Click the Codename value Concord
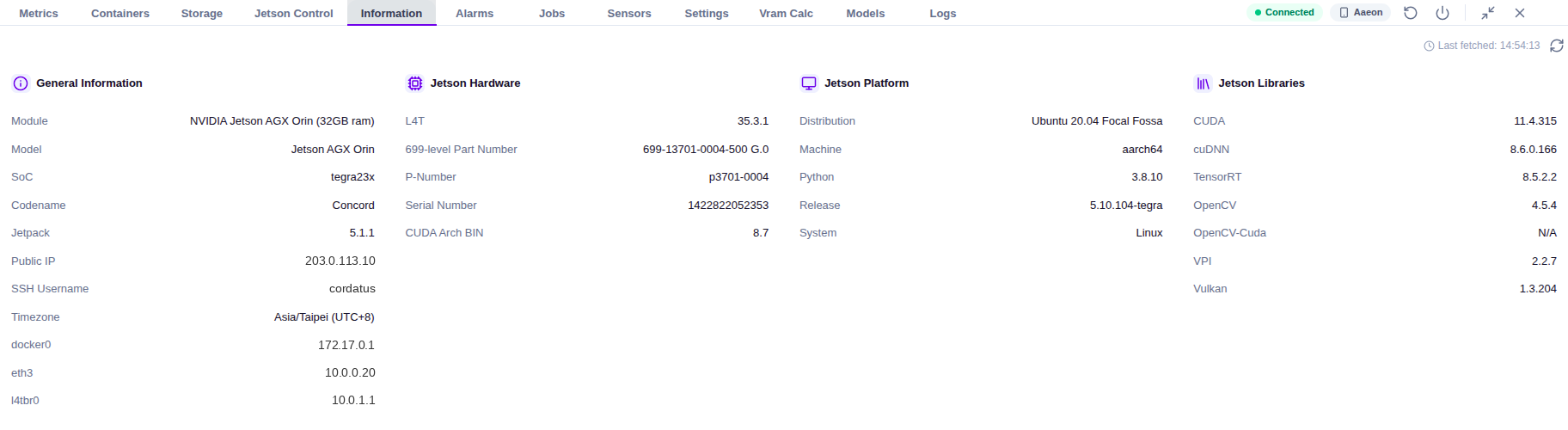The height and width of the screenshot is (430, 1568). pos(353,206)
